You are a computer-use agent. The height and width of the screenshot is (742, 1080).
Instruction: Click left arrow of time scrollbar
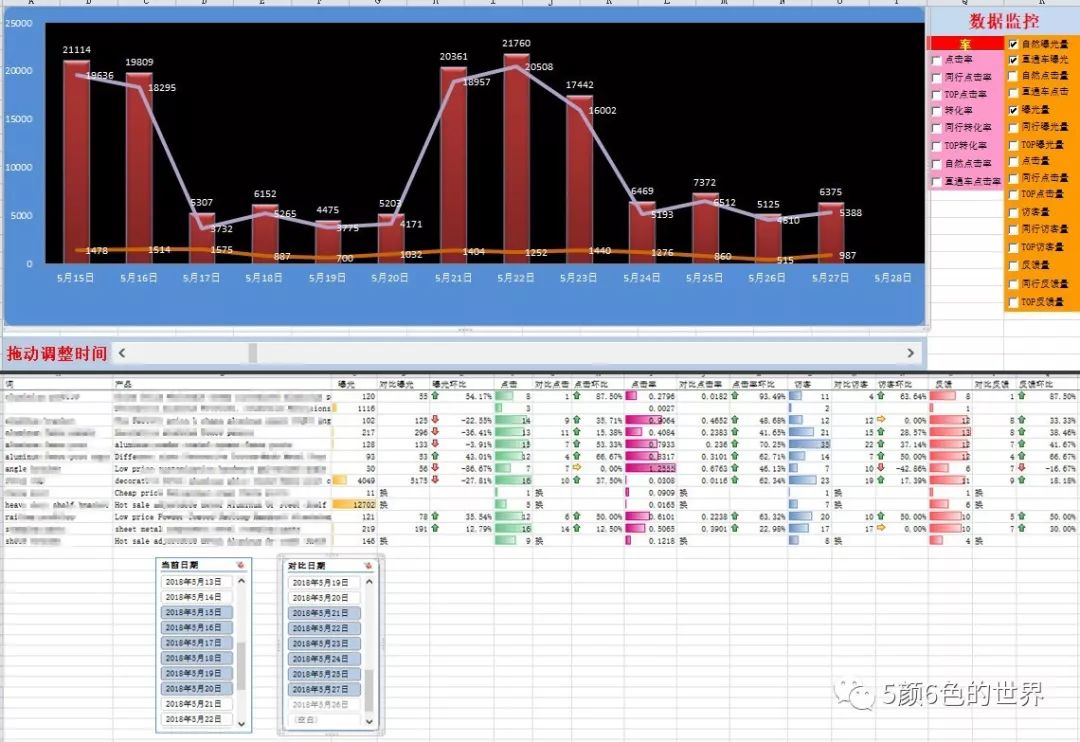(120, 353)
